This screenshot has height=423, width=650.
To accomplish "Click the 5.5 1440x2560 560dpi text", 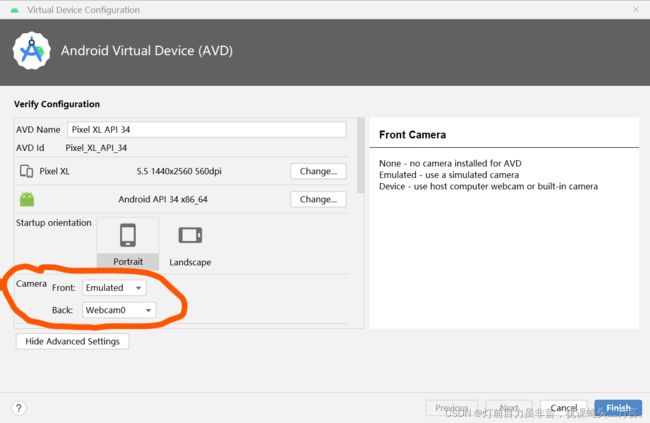I will 179,171.
